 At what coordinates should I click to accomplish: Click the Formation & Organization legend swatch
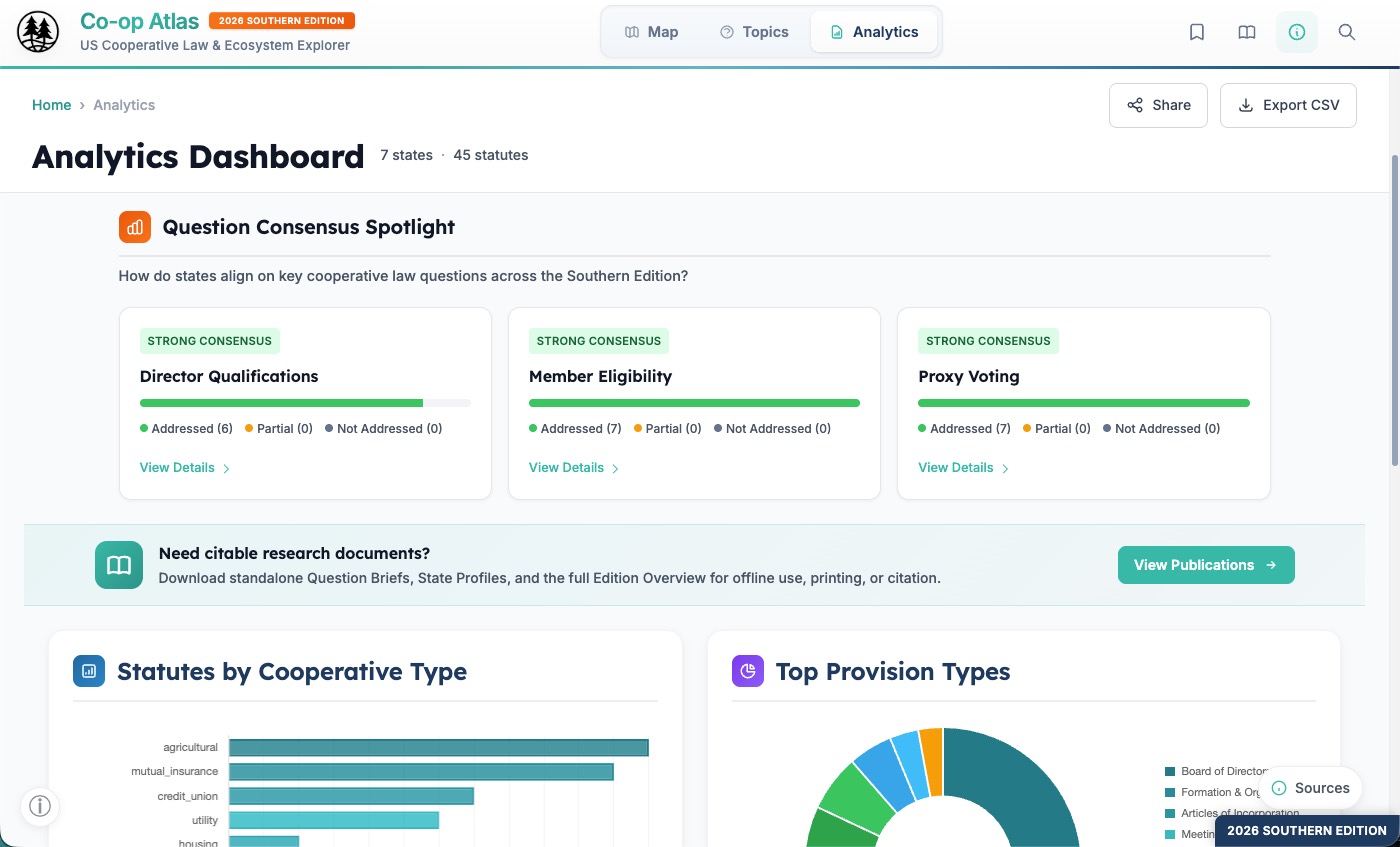1170,792
